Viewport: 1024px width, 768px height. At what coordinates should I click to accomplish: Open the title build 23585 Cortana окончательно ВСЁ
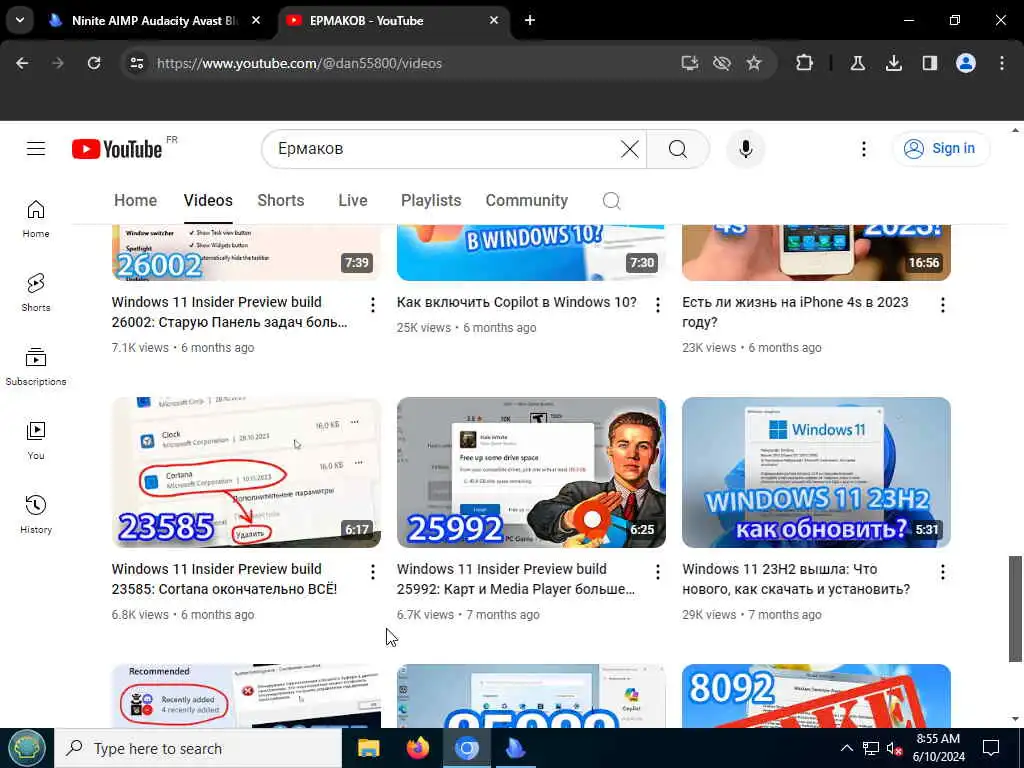point(224,579)
